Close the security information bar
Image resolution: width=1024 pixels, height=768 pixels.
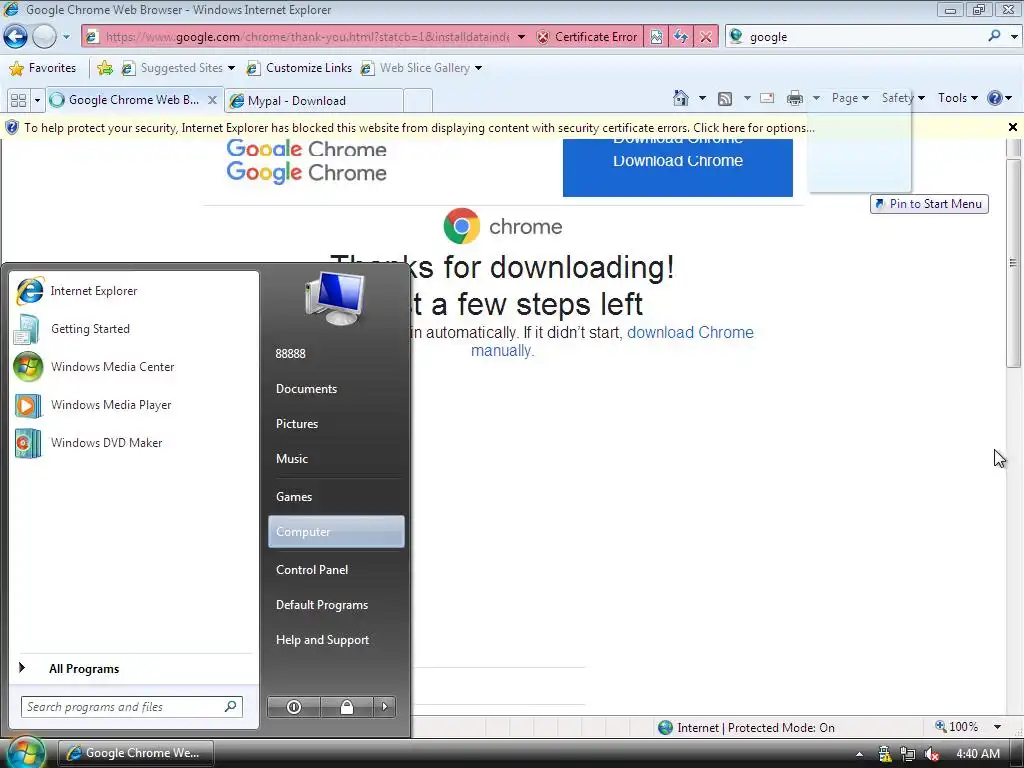1013,127
